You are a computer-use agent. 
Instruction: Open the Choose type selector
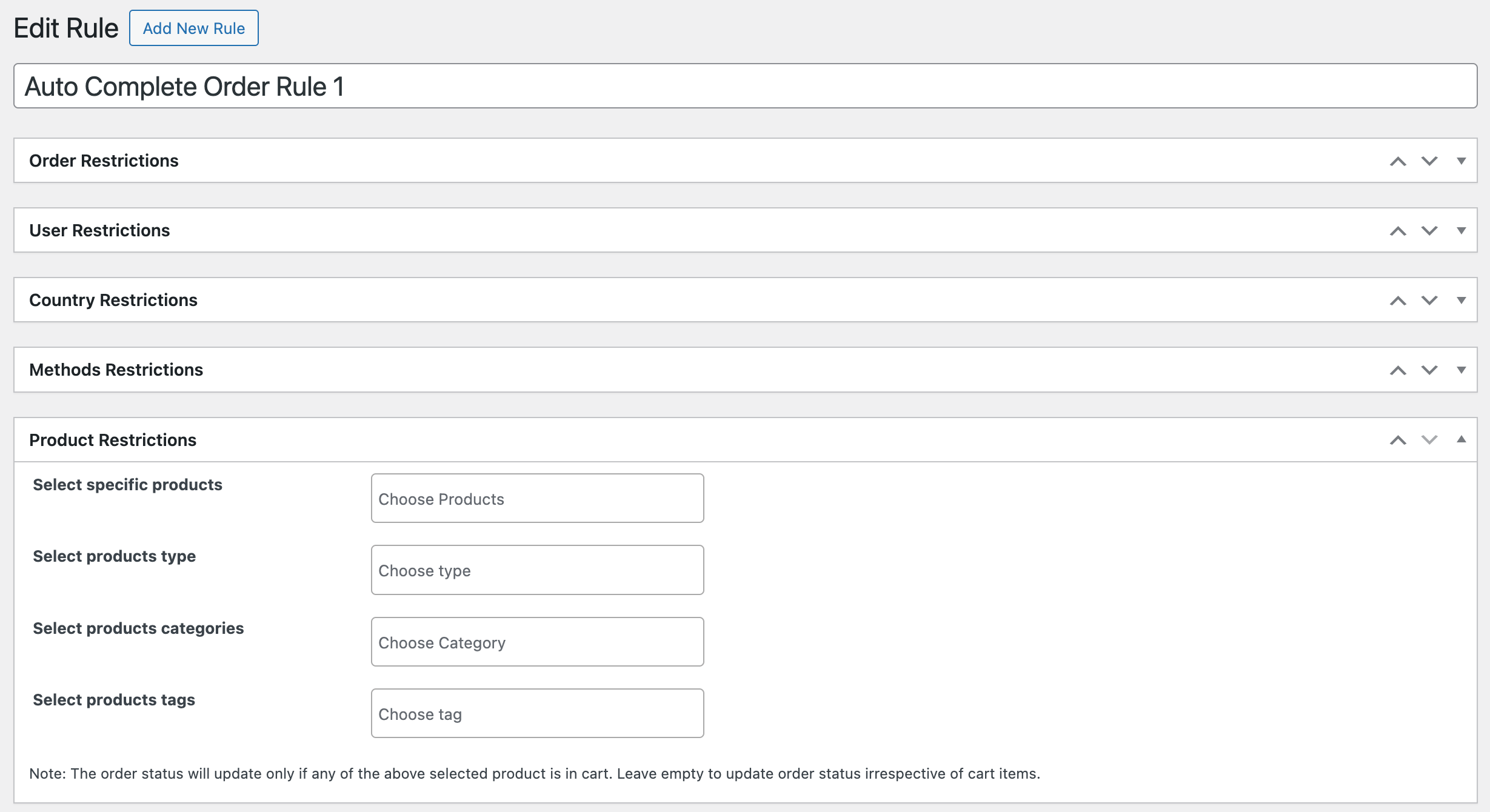[x=536, y=570]
